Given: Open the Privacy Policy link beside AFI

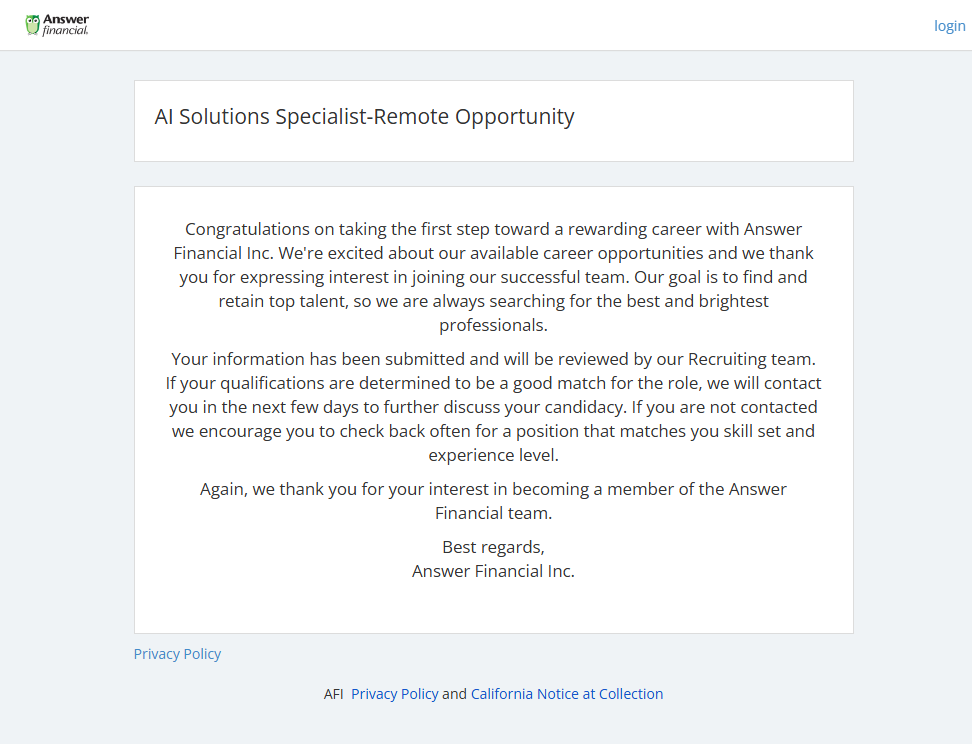Looking at the screenshot, I should [394, 694].
